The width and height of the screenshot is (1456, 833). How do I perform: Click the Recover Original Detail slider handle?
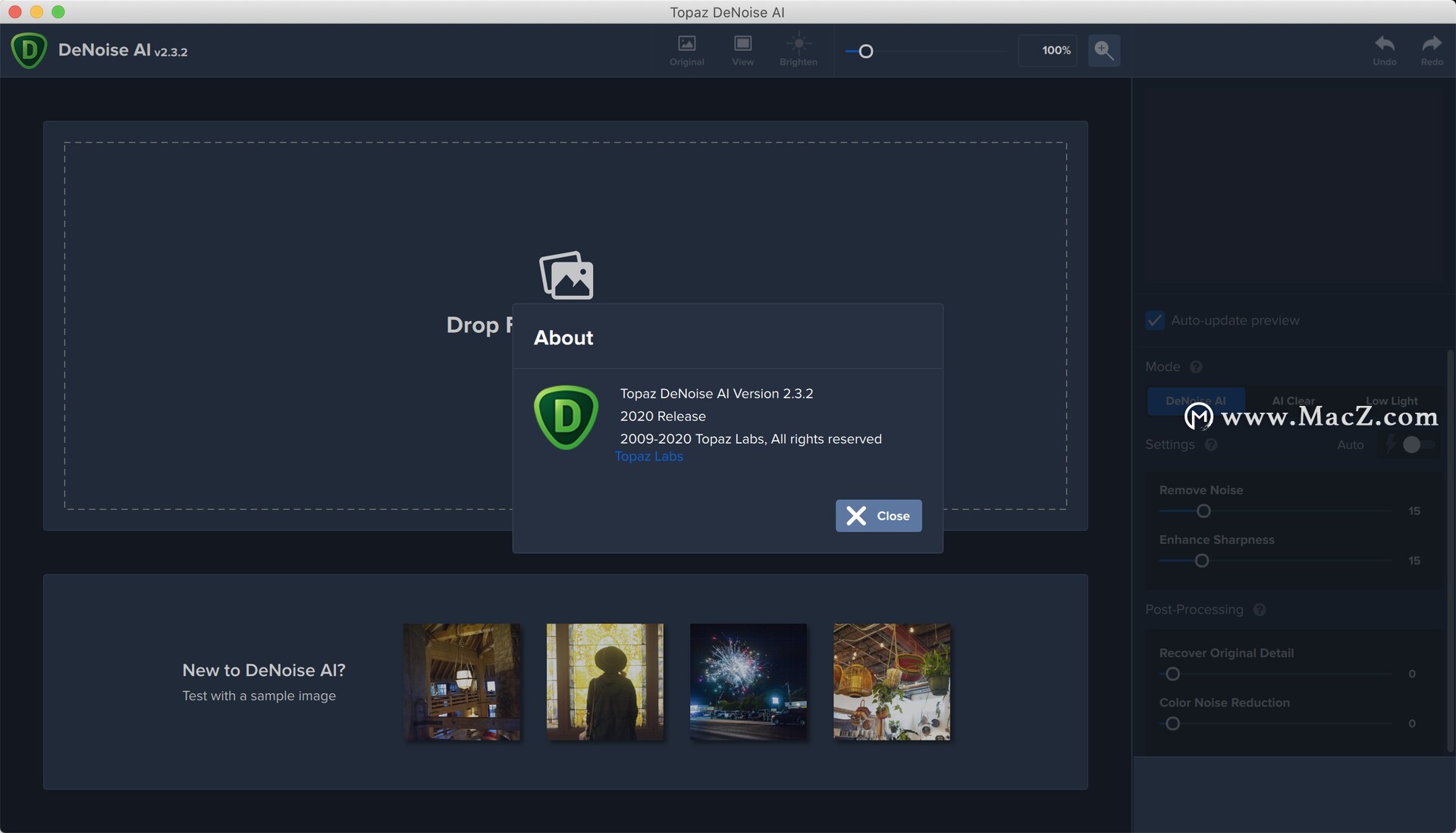pos(1173,674)
